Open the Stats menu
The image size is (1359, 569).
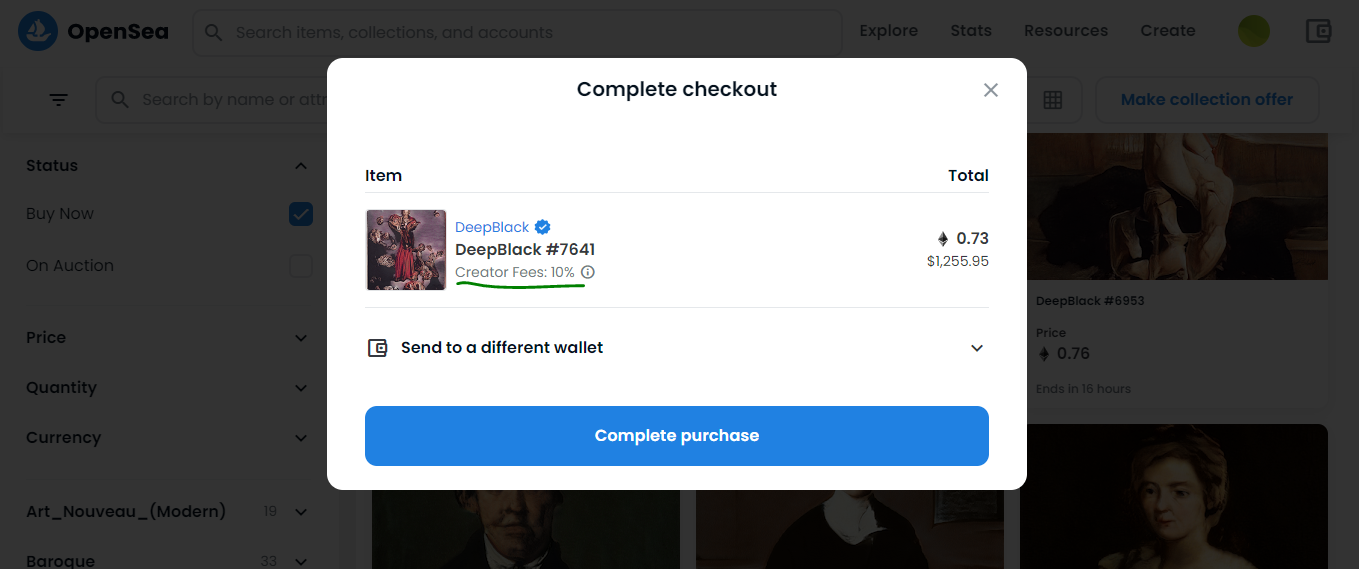[970, 31]
